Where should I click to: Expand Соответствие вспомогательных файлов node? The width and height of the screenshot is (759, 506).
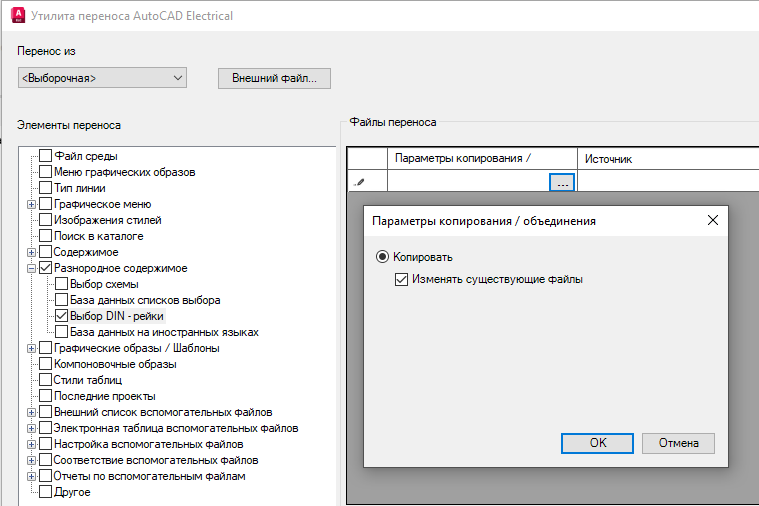tap(31, 460)
